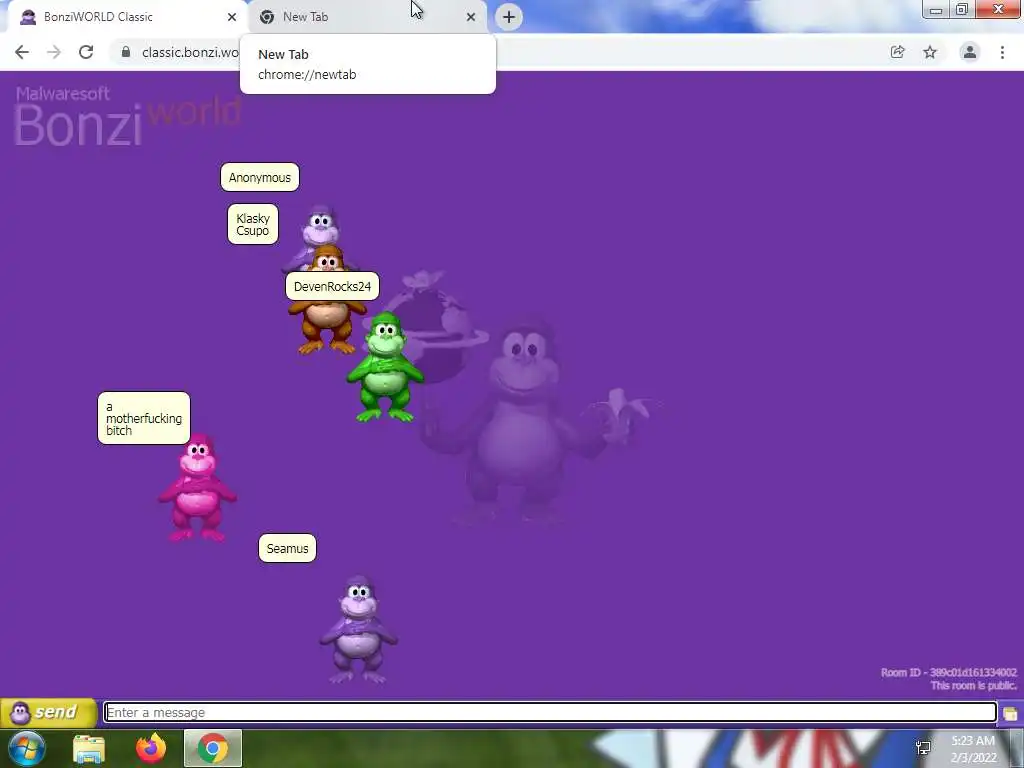Click the Anonymous name bubble
Screen dimensions: 1024x768
click(x=260, y=178)
